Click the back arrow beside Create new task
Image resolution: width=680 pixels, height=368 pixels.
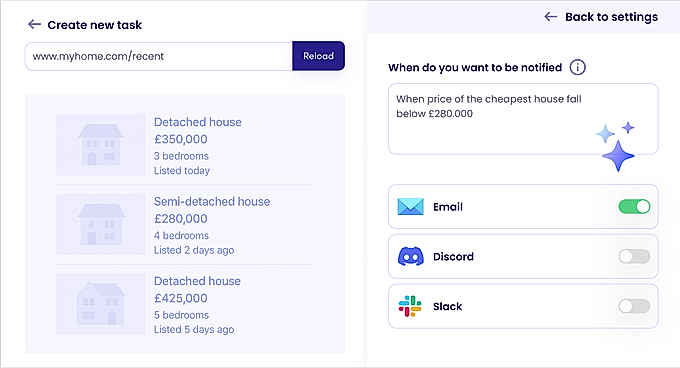coord(34,24)
